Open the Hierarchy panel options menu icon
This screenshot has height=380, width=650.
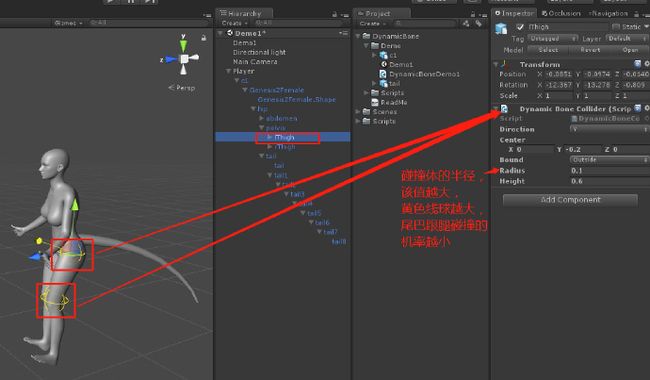(x=345, y=15)
